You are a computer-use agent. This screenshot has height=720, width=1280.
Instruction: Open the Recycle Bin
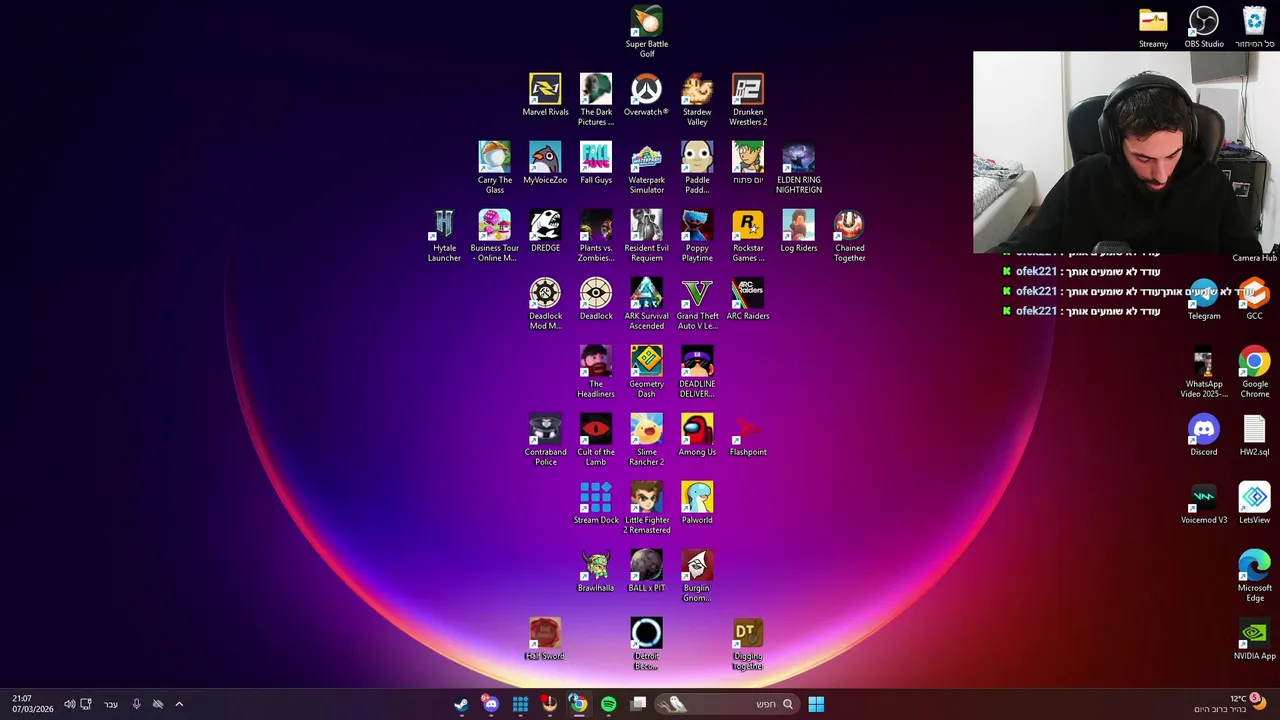point(1254,27)
